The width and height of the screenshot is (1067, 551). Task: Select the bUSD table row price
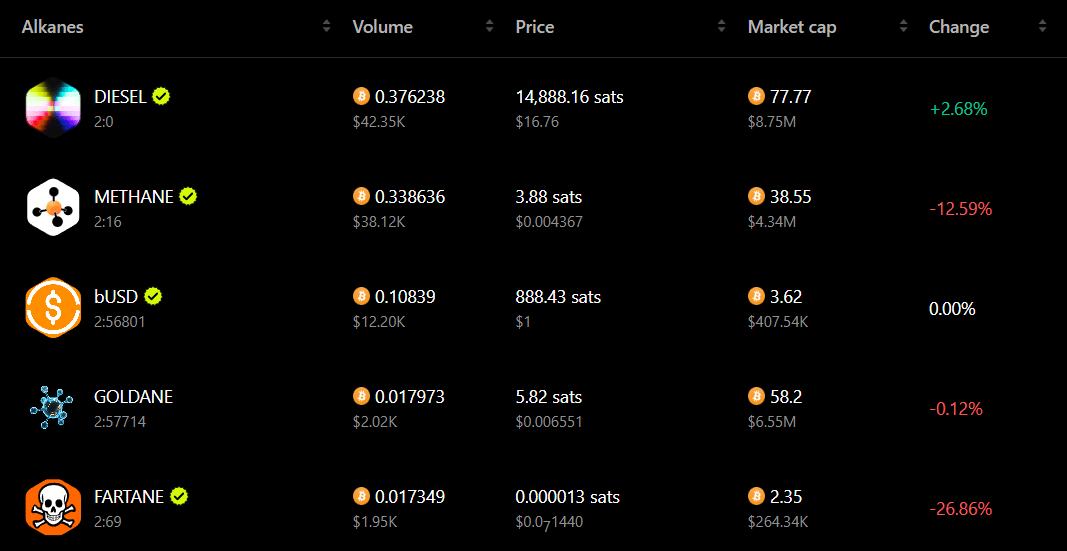pyautogui.click(x=558, y=297)
